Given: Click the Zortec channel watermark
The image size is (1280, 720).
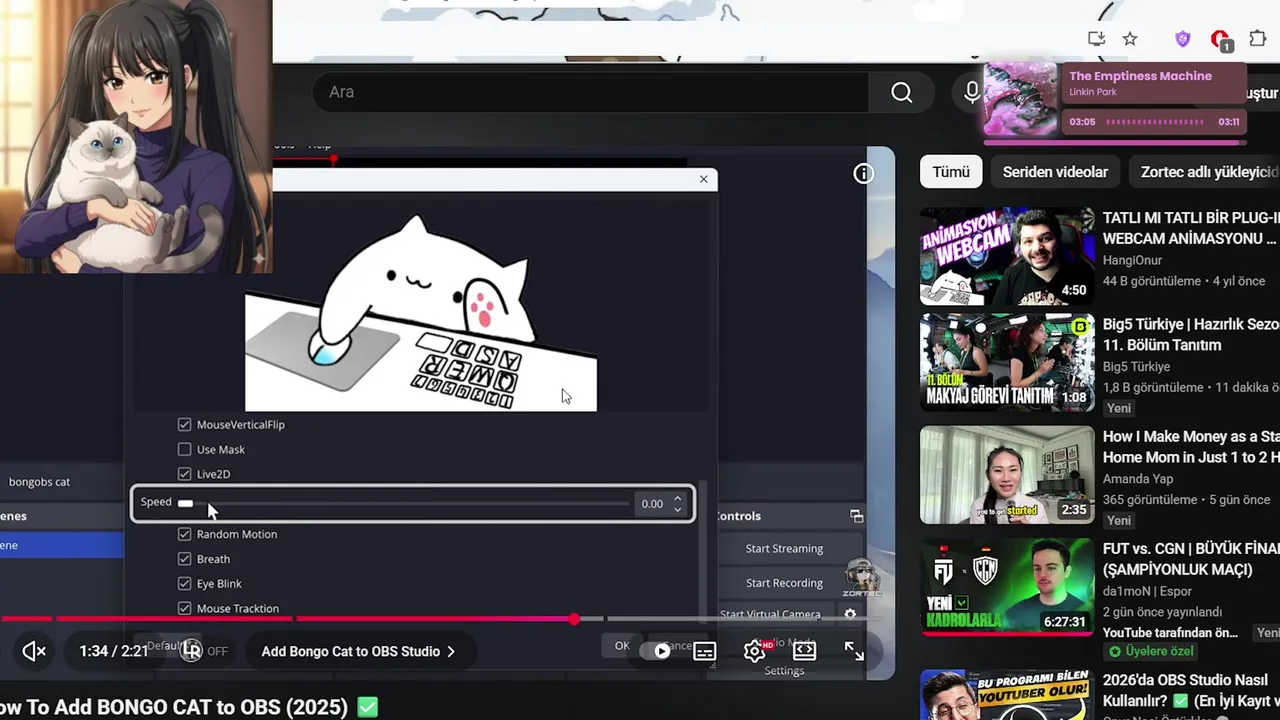Looking at the screenshot, I should pyautogui.click(x=861, y=578).
